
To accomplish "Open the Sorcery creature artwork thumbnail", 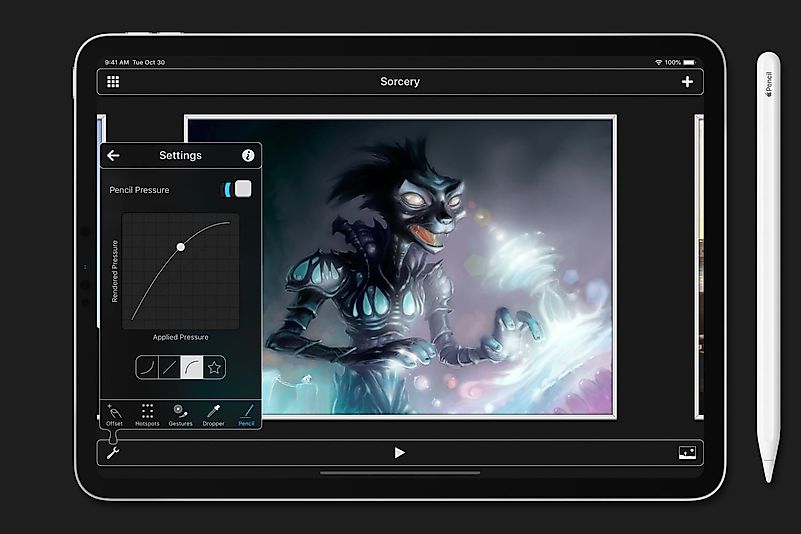I will click(x=400, y=267).
